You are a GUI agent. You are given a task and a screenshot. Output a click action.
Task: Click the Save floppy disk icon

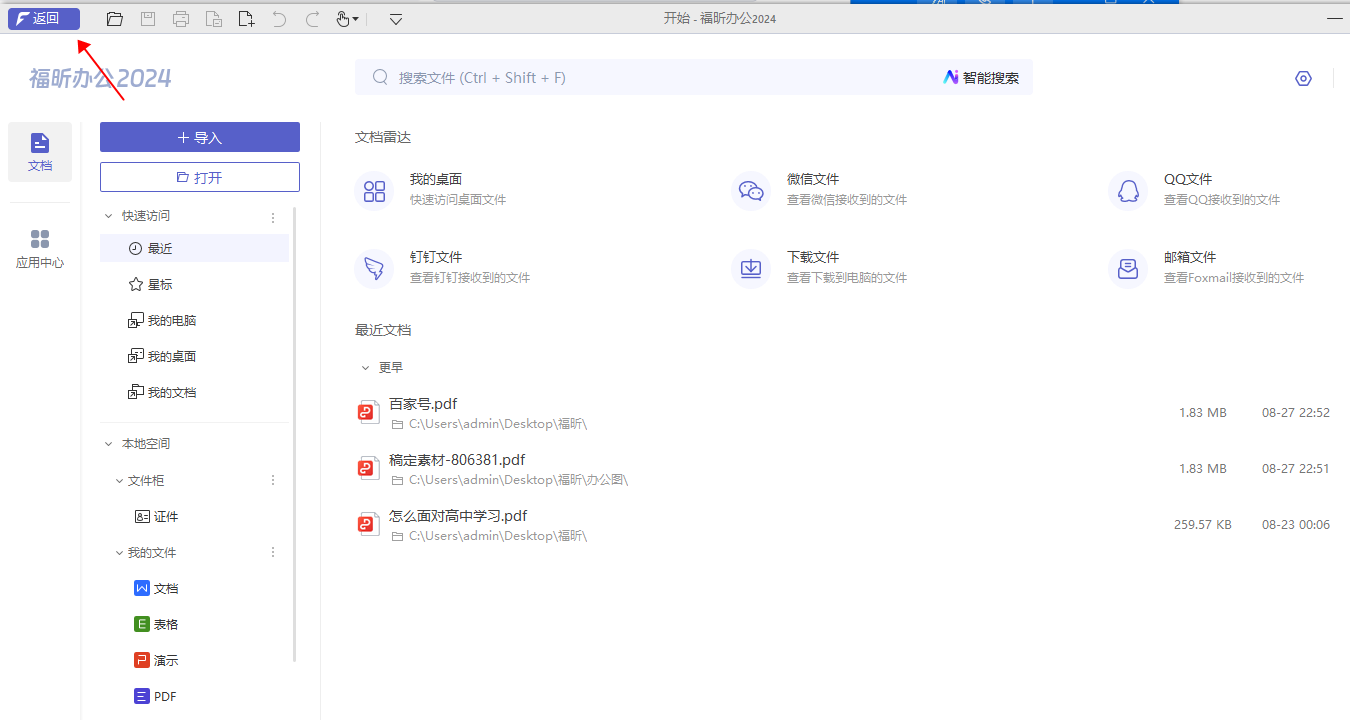click(x=147, y=18)
